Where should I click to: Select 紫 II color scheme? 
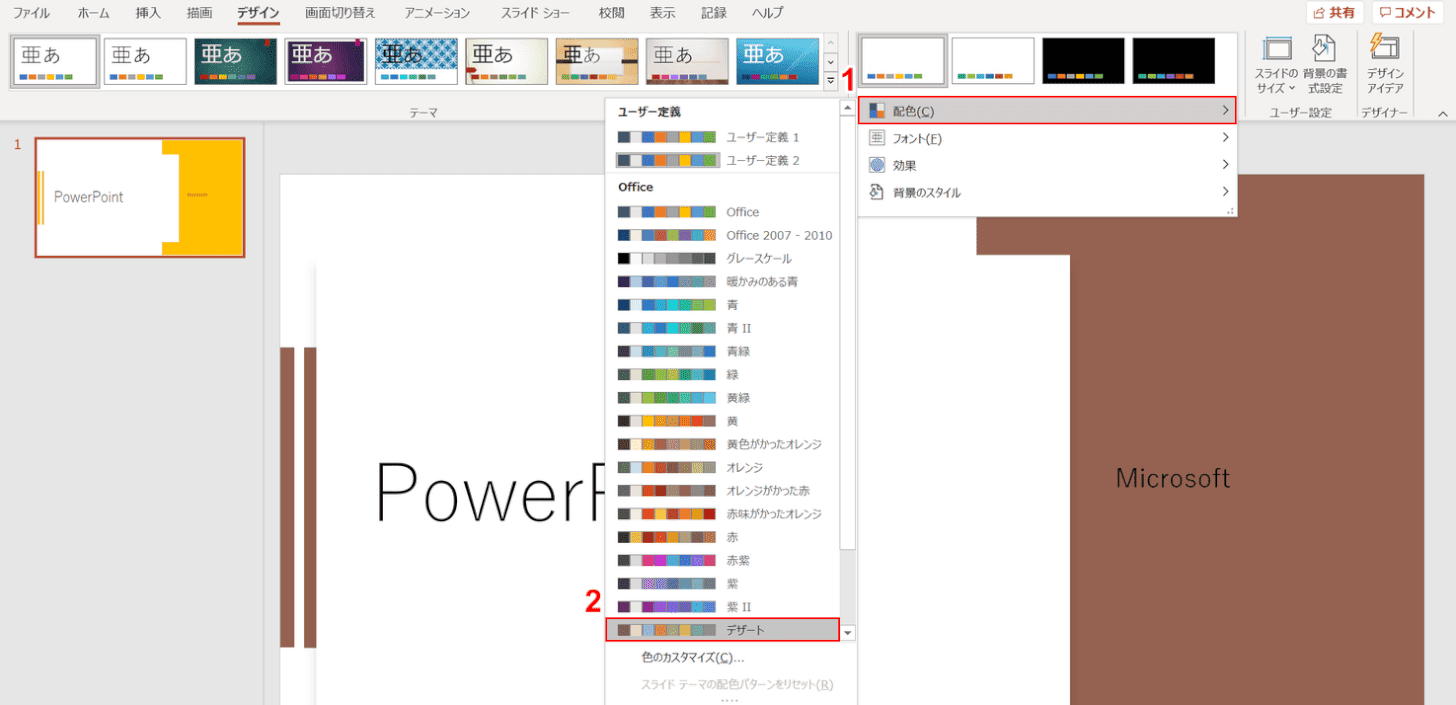[723, 606]
